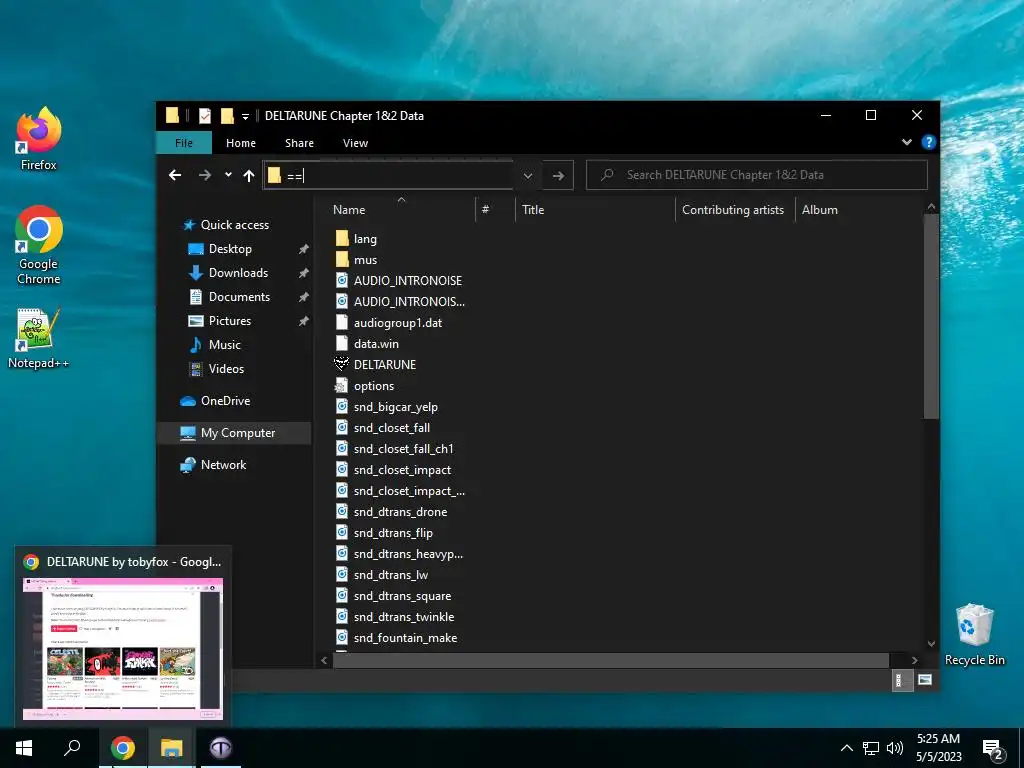Go forward in File Explorer

[x=205, y=175]
